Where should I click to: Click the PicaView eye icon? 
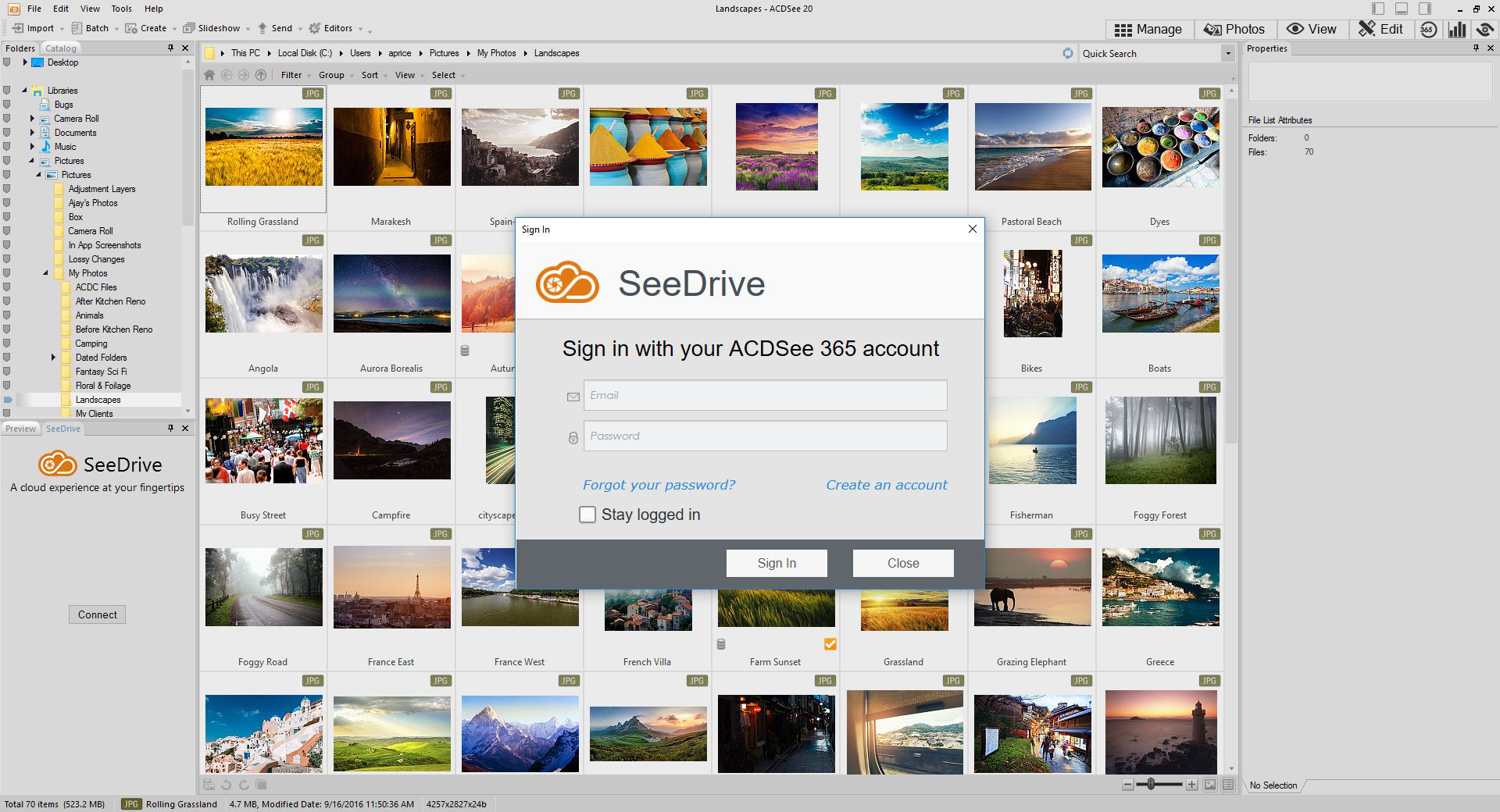point(1485,30)
